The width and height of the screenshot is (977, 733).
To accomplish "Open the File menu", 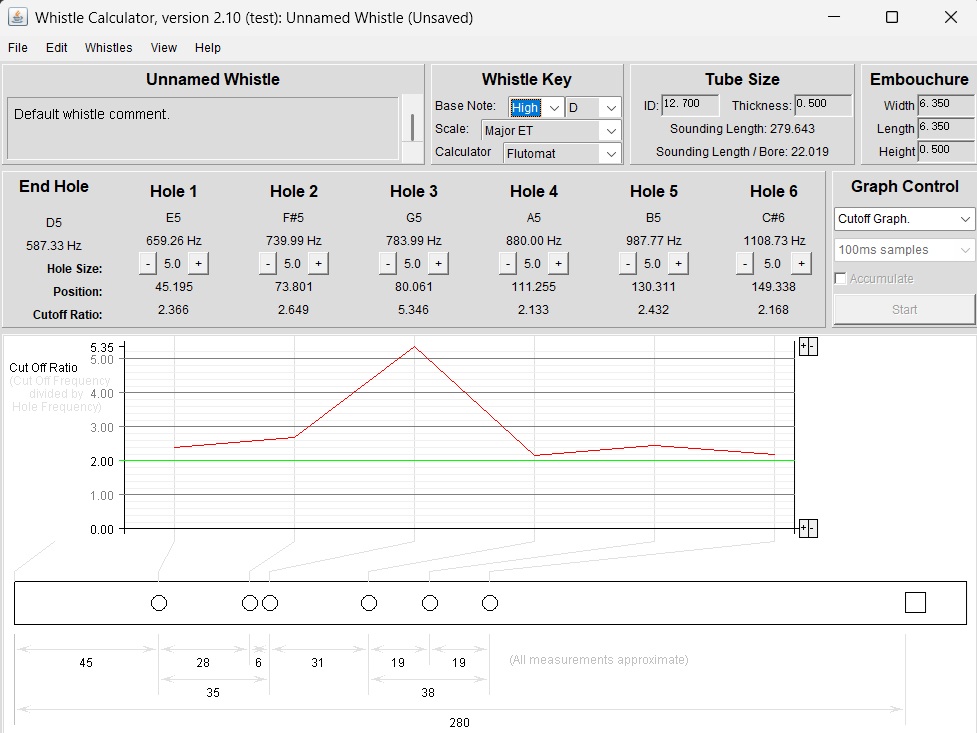I will point(18,48).
